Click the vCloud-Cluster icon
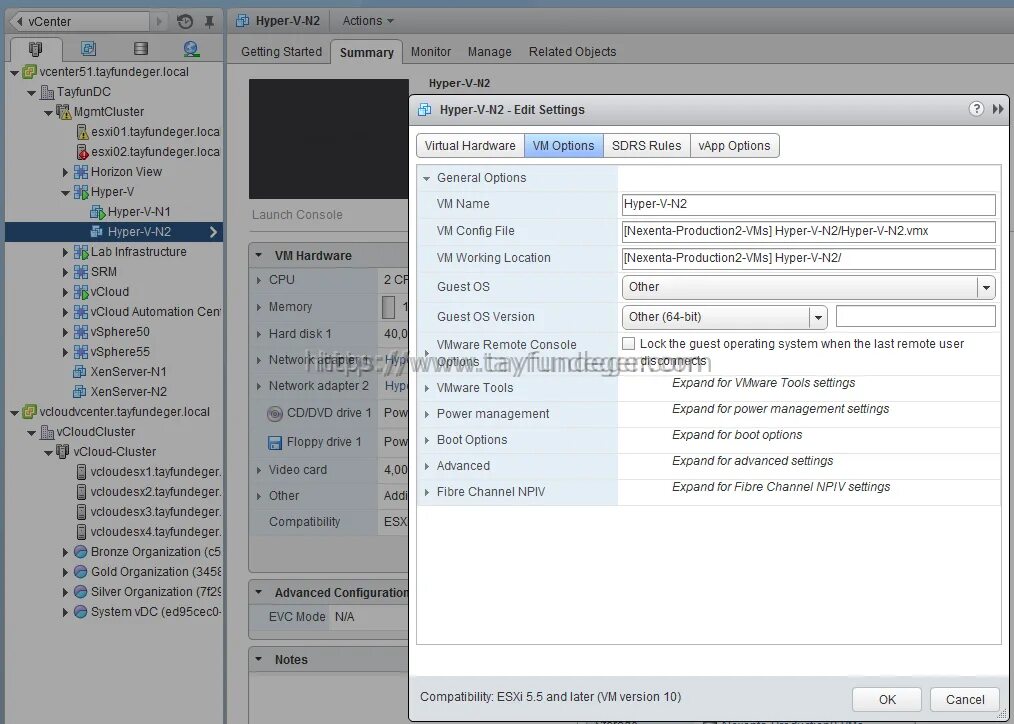The height and width of the screenshot is (724, 1014). pyautogui.click(x=63, y=451)
